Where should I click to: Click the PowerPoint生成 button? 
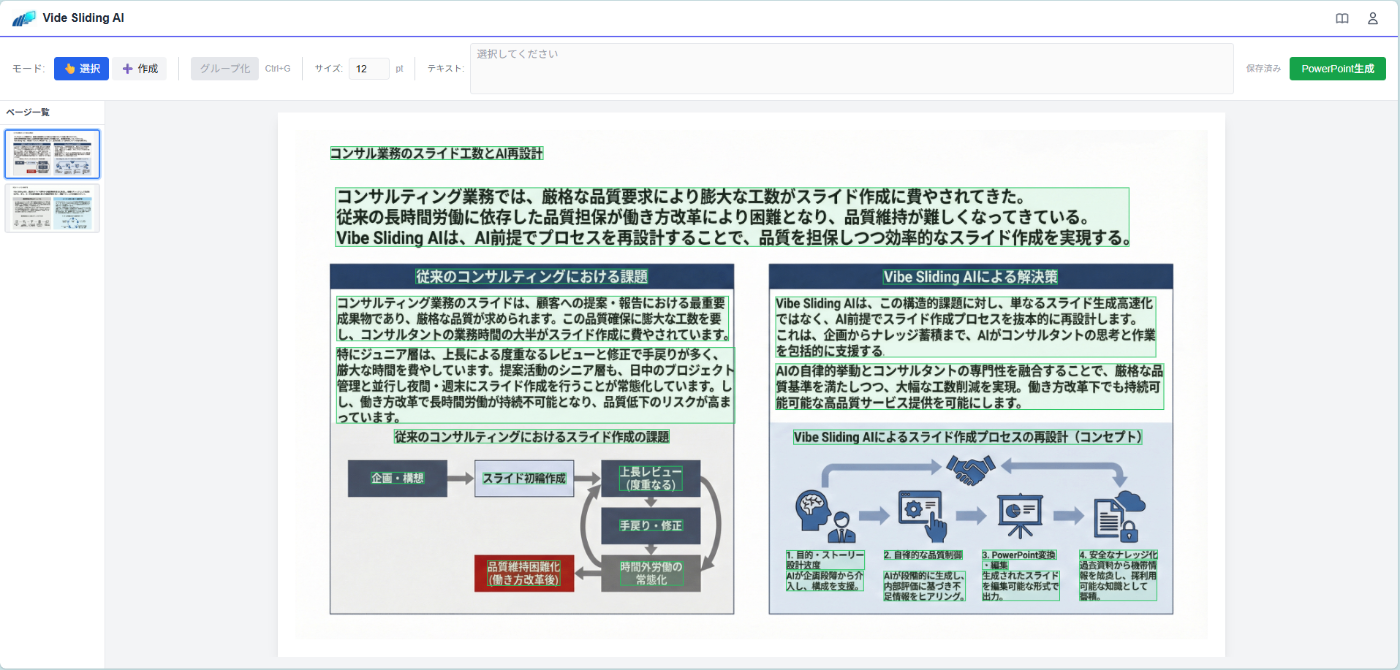[x=1337, y=68]
